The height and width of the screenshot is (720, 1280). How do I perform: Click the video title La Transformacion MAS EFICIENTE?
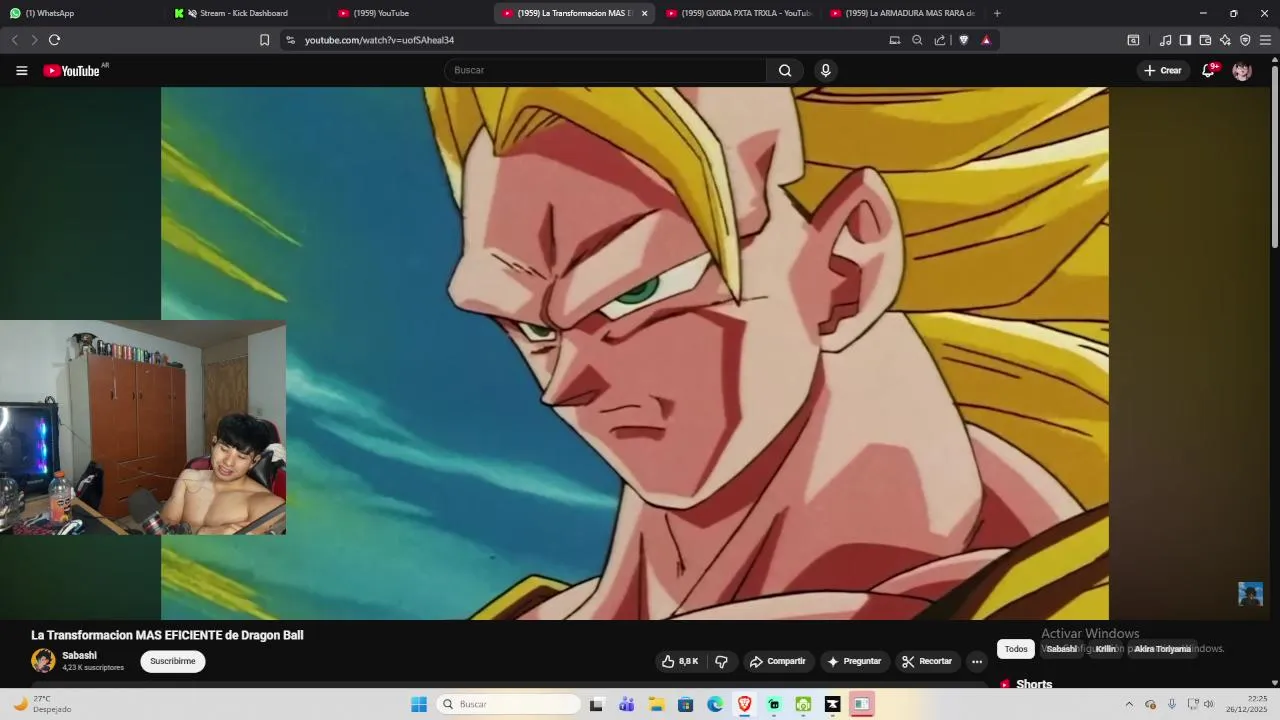pyautogui.click(x=167, y=635)
